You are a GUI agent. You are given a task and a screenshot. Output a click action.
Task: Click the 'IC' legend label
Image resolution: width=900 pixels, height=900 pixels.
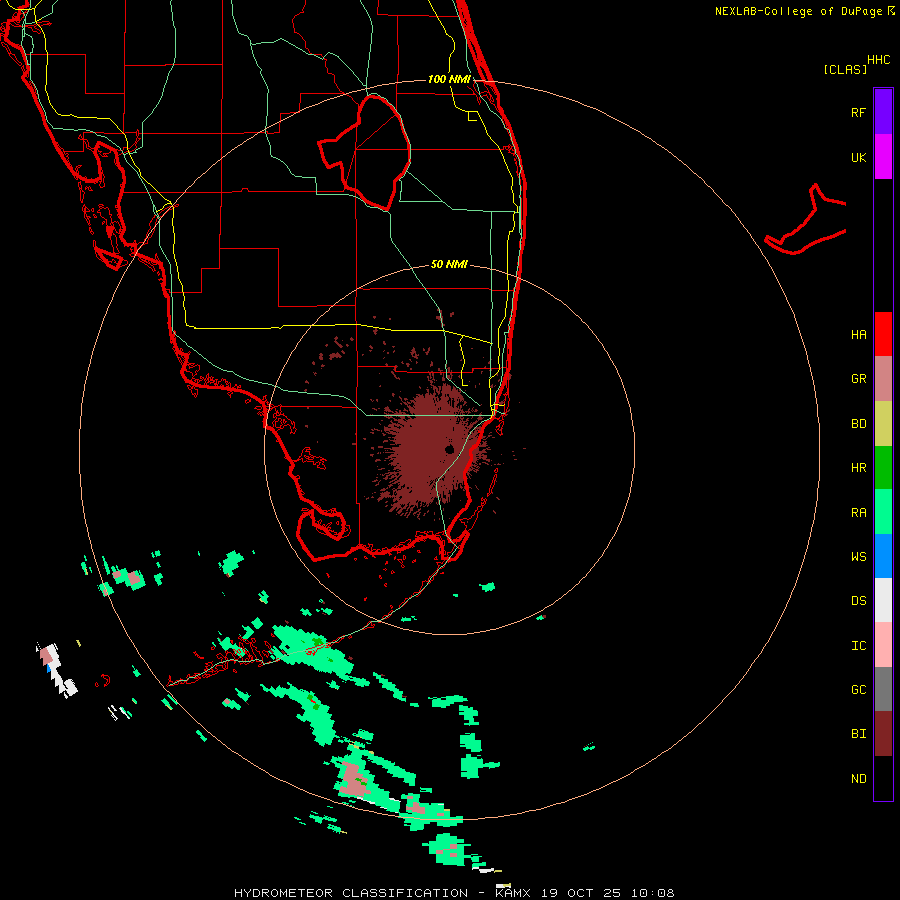click(858, 646)
